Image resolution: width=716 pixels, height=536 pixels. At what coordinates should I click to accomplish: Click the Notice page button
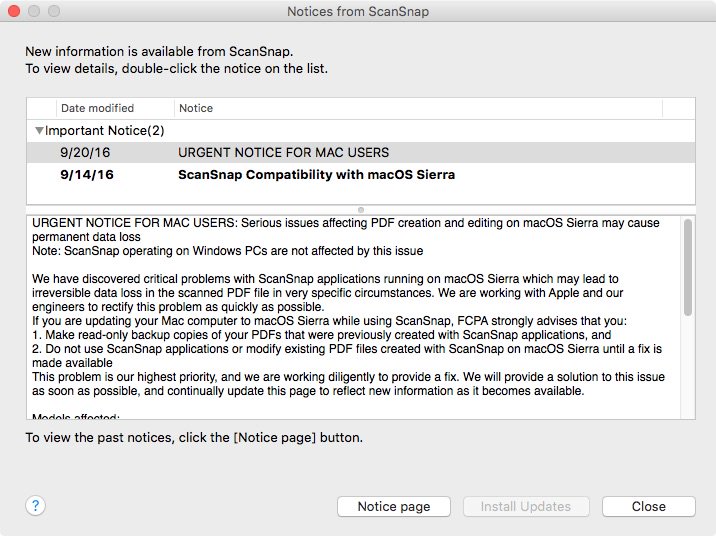coord(394,506)
